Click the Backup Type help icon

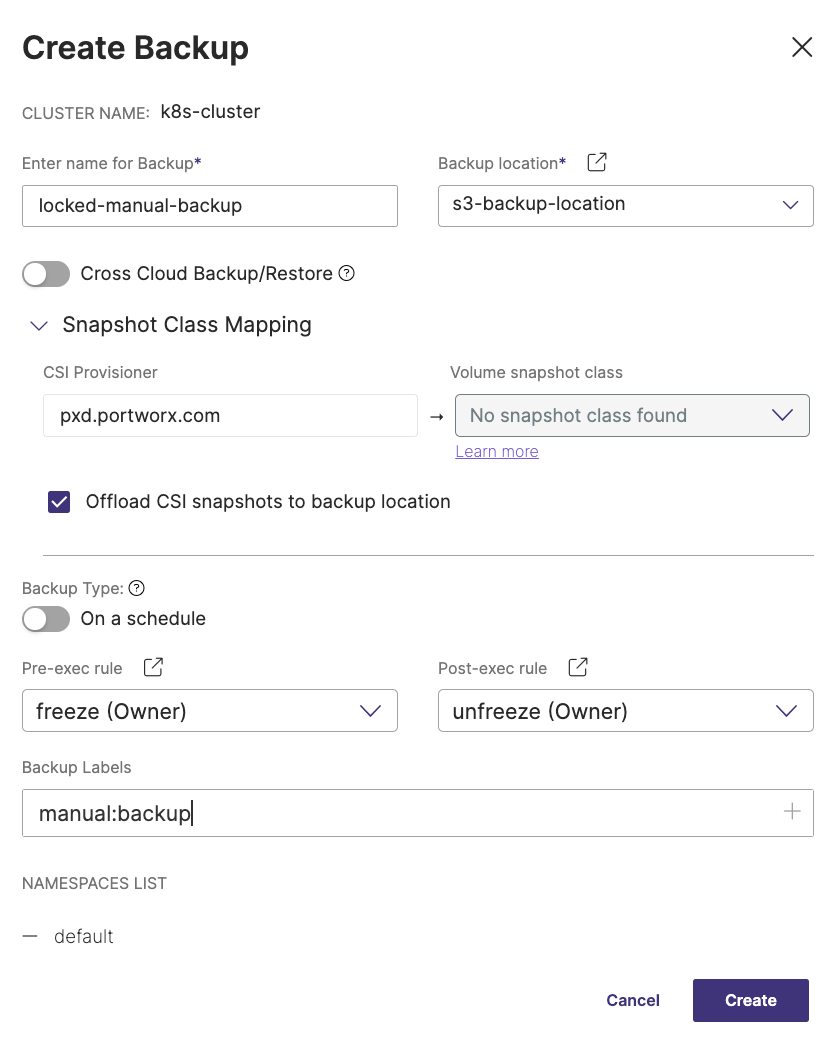(137, 589)
